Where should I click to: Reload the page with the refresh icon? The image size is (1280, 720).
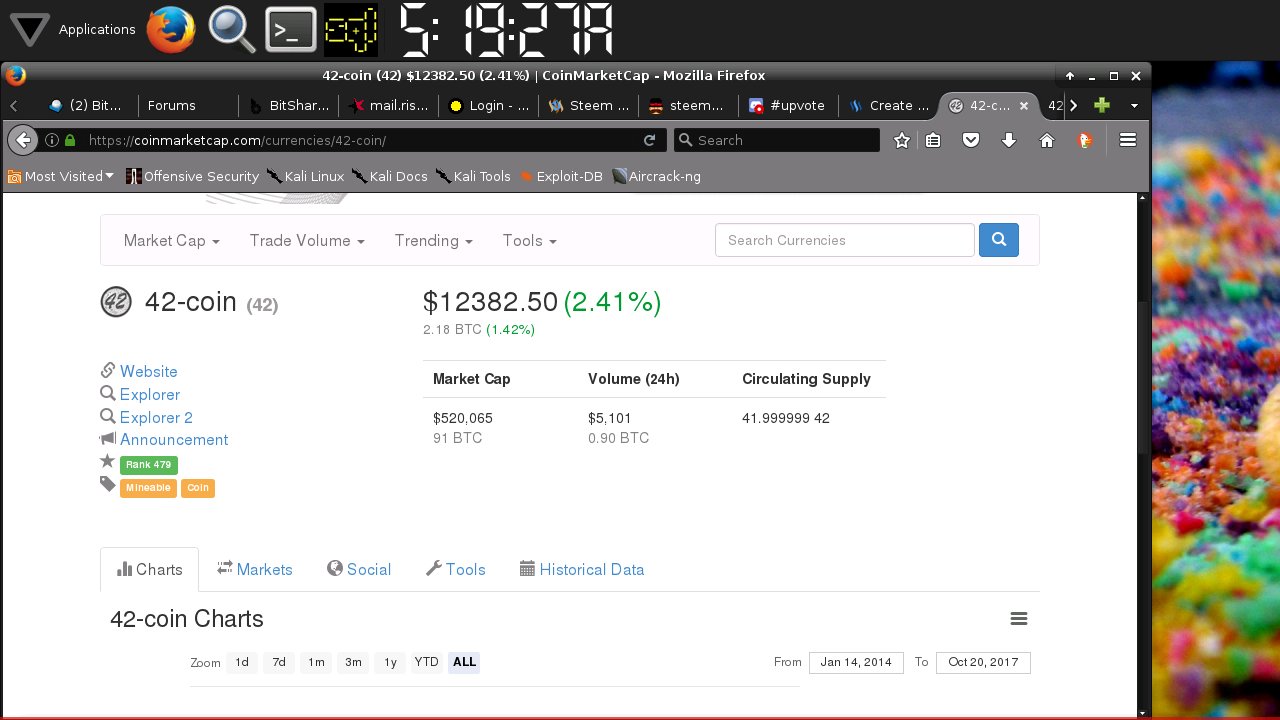[x=649, y=140]
